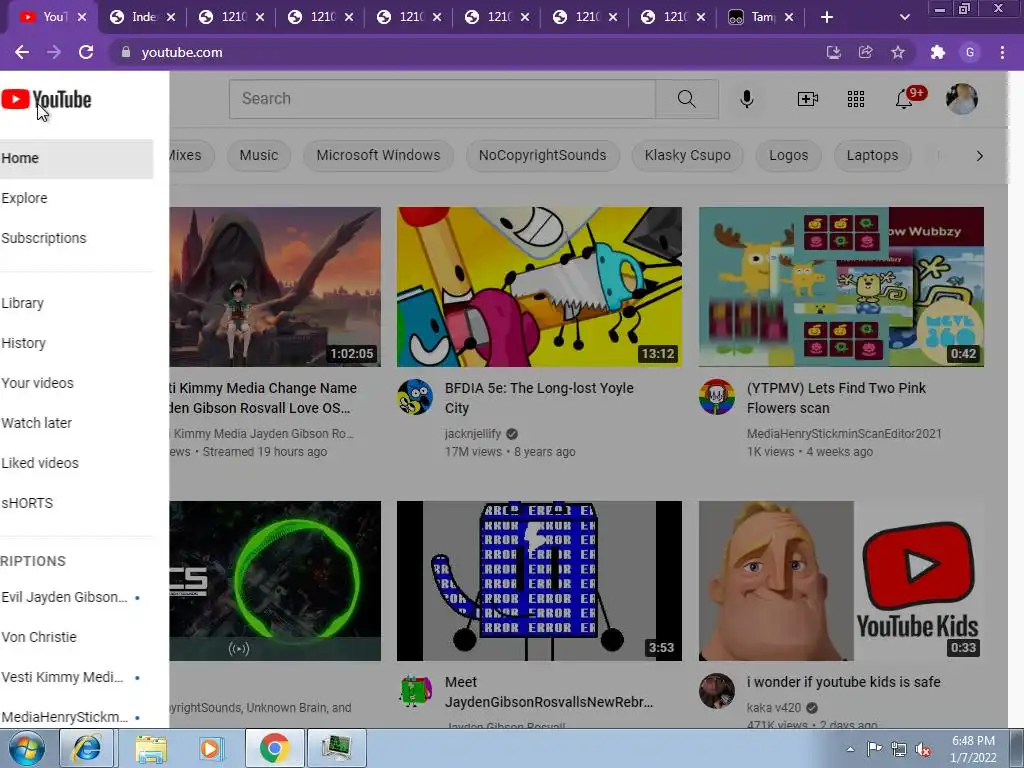1024x768 pixels.
Task: Filter by Klasky Csupo chip
Action: coord(687,155)
